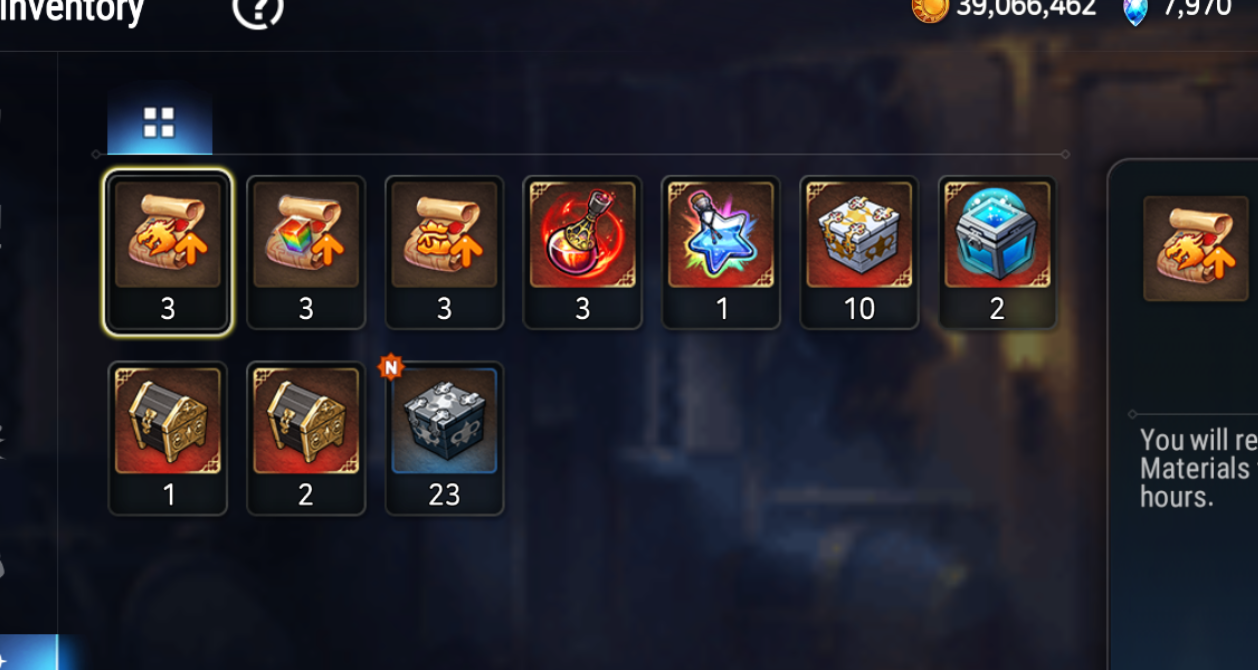Select the red flaming potion flask
The height and width of the screenshot is (670, 1258).
pos(582,252)
